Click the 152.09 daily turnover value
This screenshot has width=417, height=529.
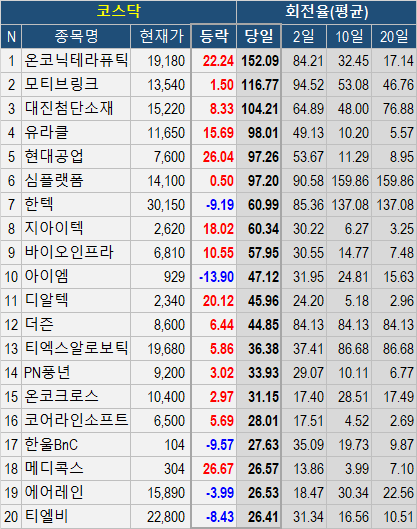coord(260,61)
